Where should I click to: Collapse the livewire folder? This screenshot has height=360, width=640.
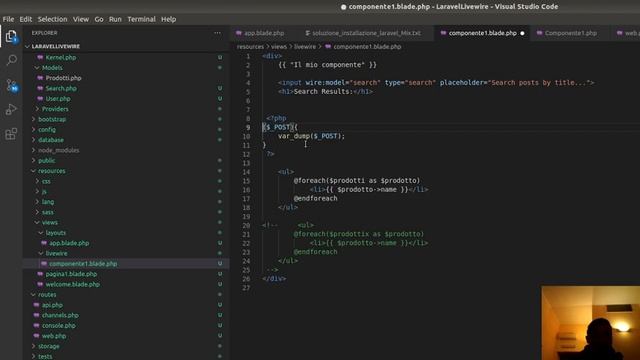[x=56, y=253]
